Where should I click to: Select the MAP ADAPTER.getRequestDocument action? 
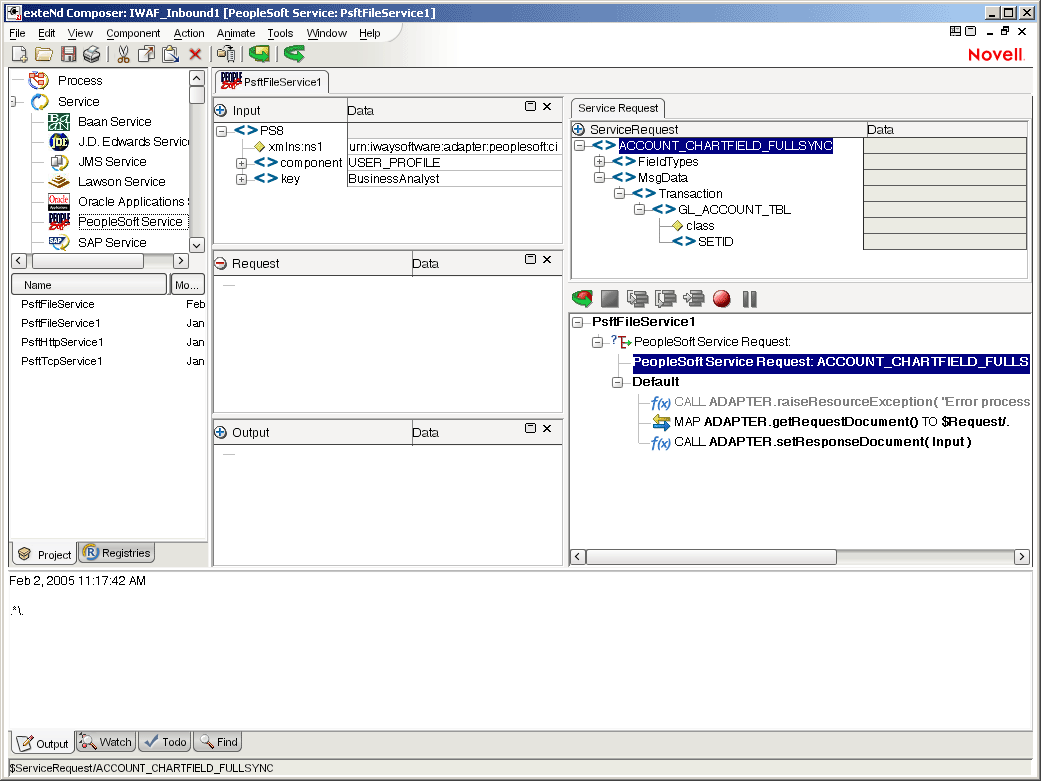coord(841,422)
